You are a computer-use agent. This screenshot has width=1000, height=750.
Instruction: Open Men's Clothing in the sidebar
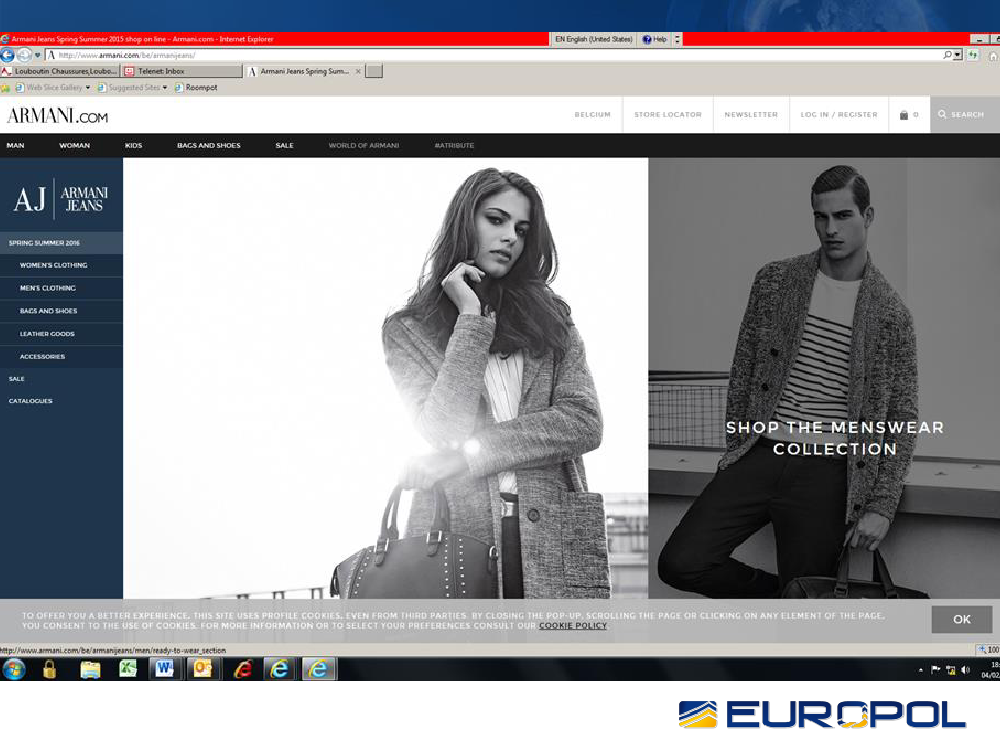(61, 288)
